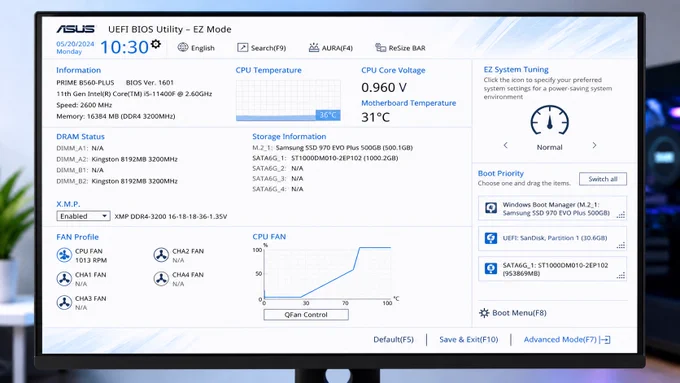Click the CPU FAN 1013 RPM reading
The height and width of the screenshot is (383, 680).
click(x=91, y=260)
